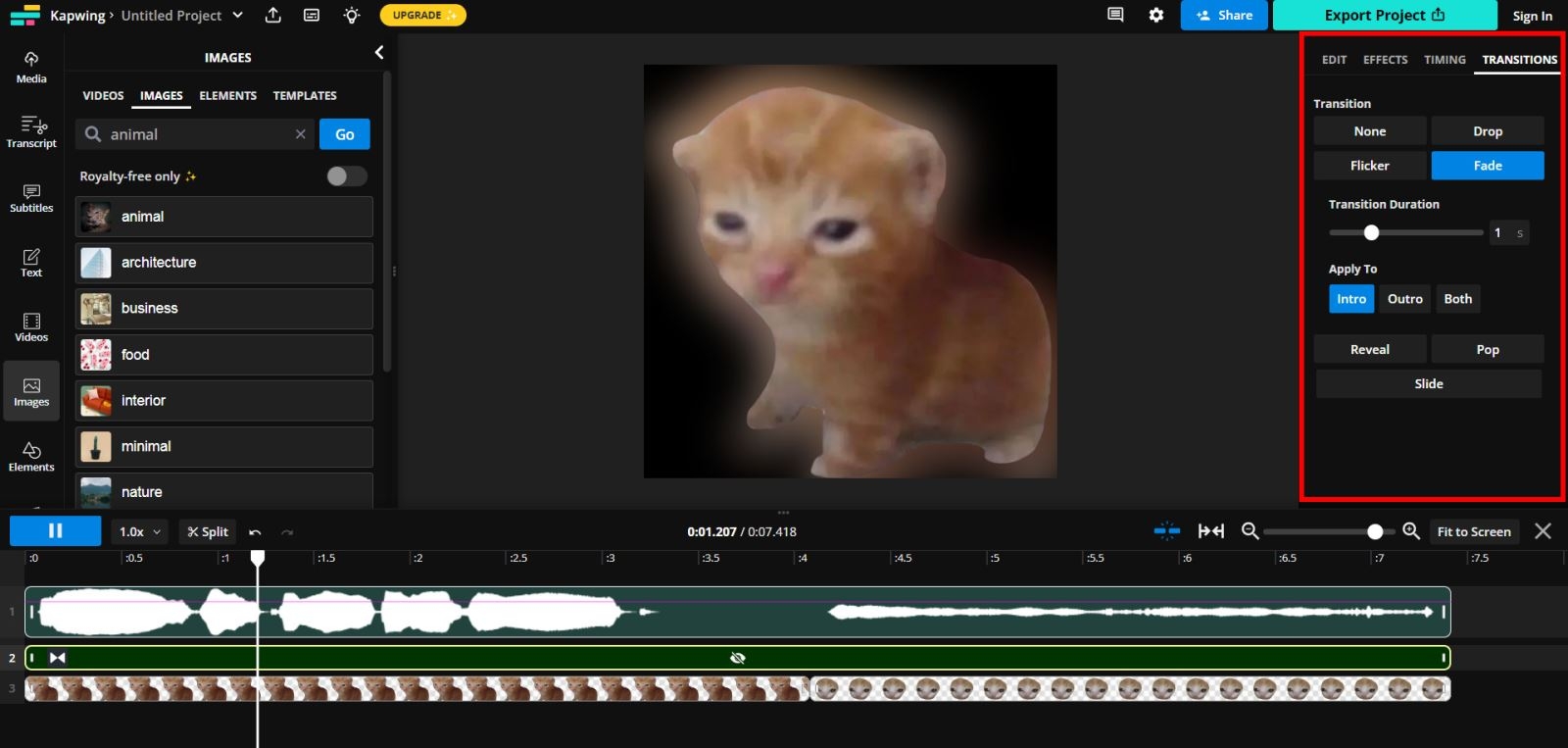Select Flicker transition
This screenshot has width=1568, height=748.
[1370, 166]
